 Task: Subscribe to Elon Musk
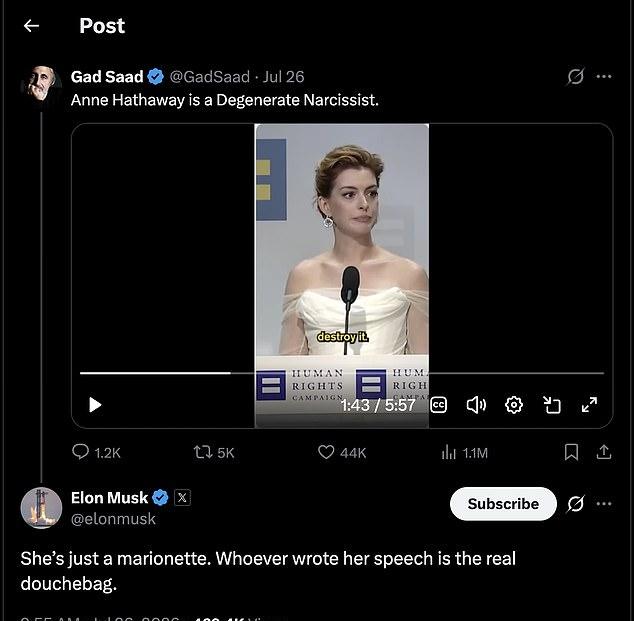pyautogui.click(x=503, y=504)
